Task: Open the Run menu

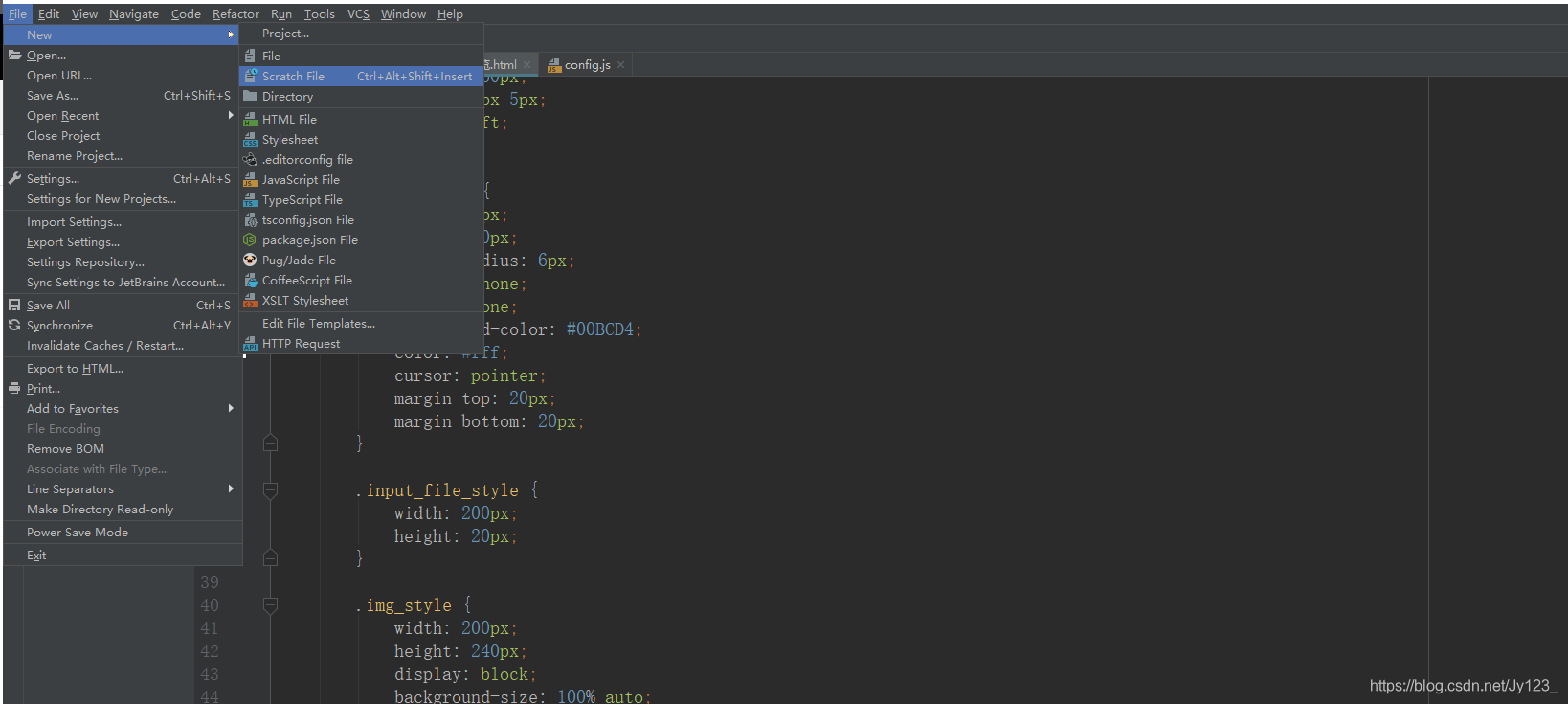Action: (x=281, y=13)
